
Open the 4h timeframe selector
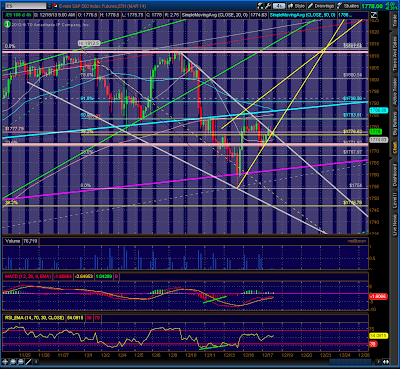[279, 6]
